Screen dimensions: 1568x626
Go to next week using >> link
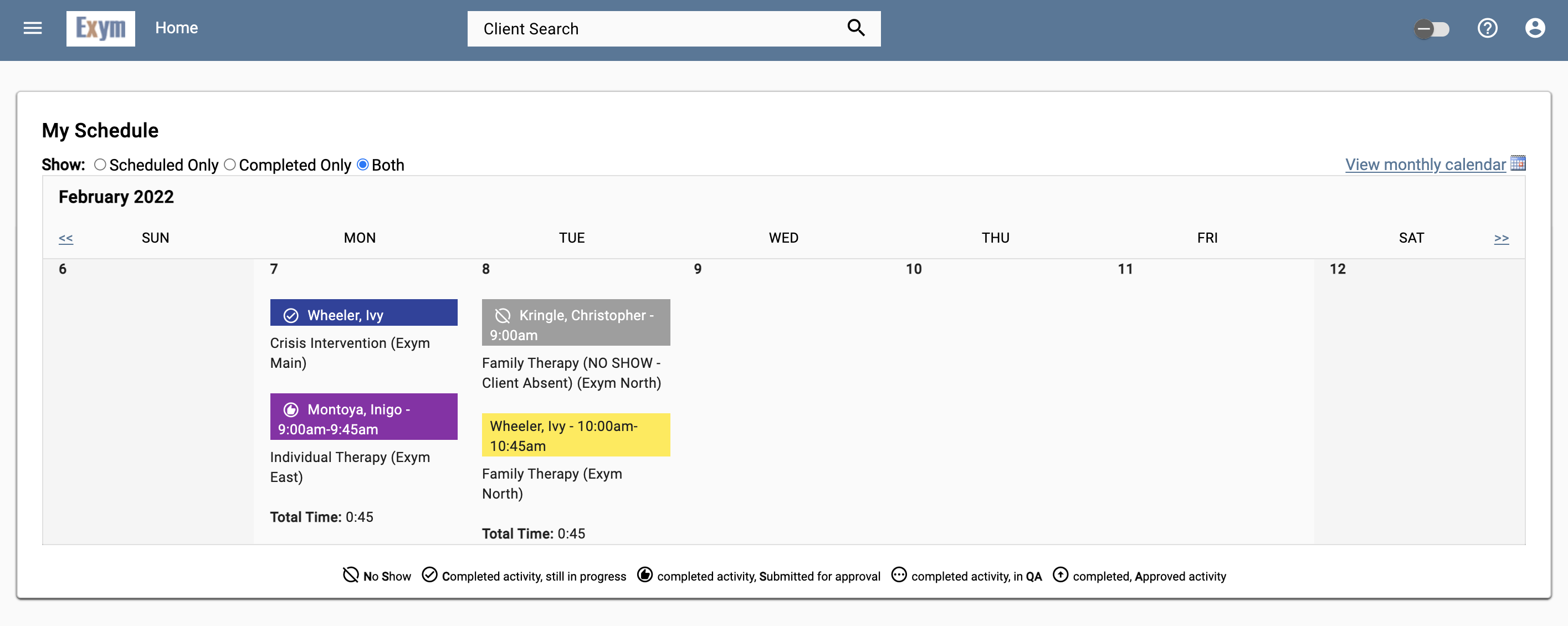[x=1502, y=238]
